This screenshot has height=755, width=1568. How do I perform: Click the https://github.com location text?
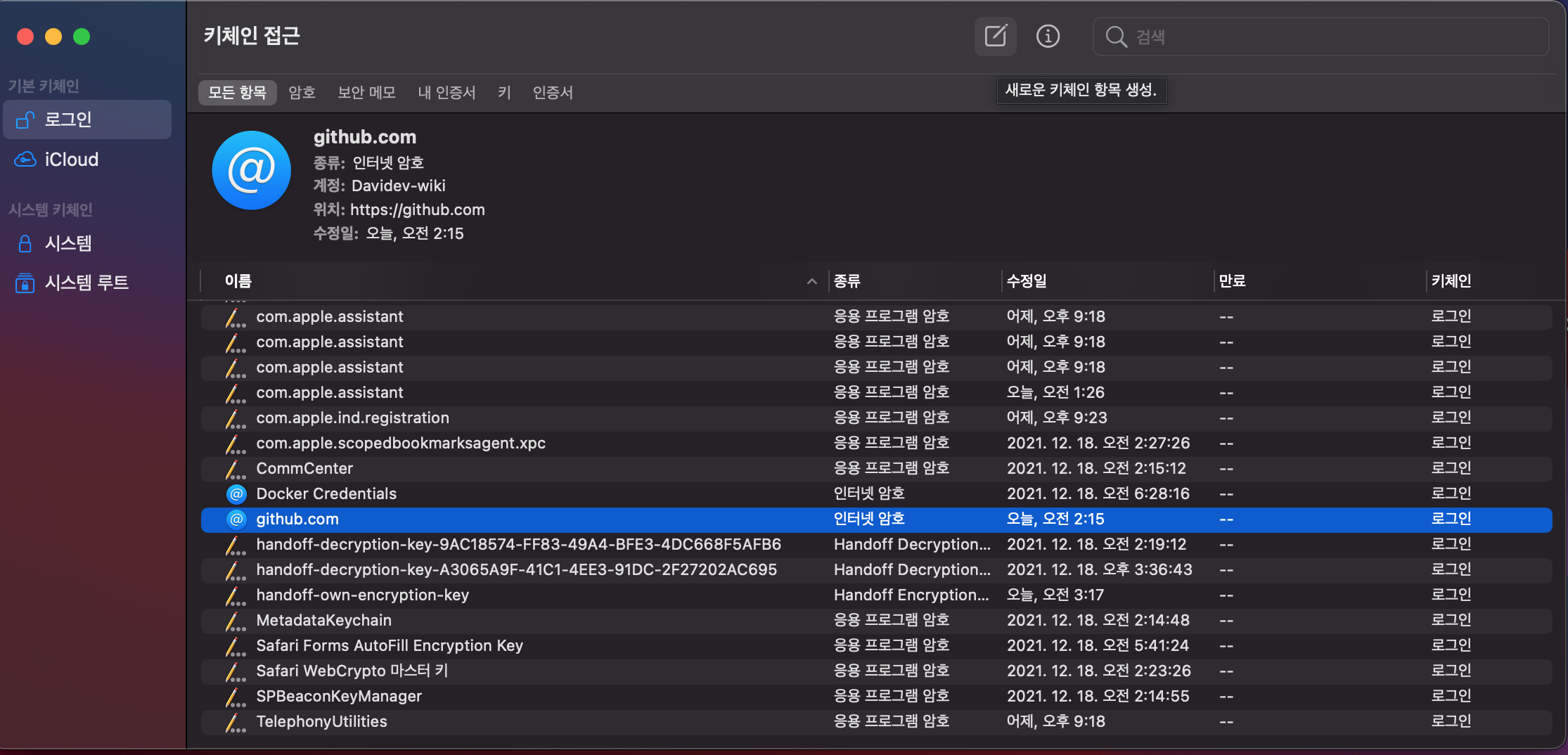pos(418,209)
